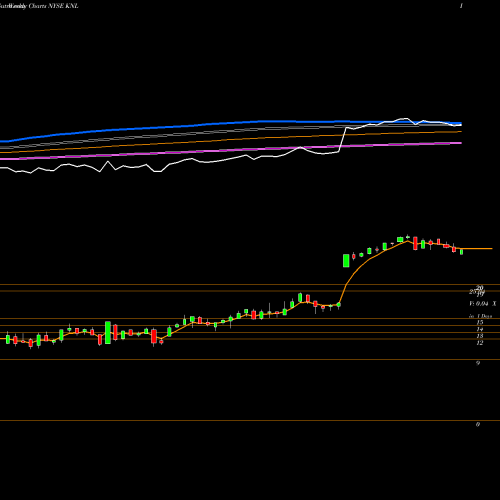The height and width of the screenshot is (500, 500).
Task: Click the tall green candle beside the tall red candle
Action: point(108,332)
